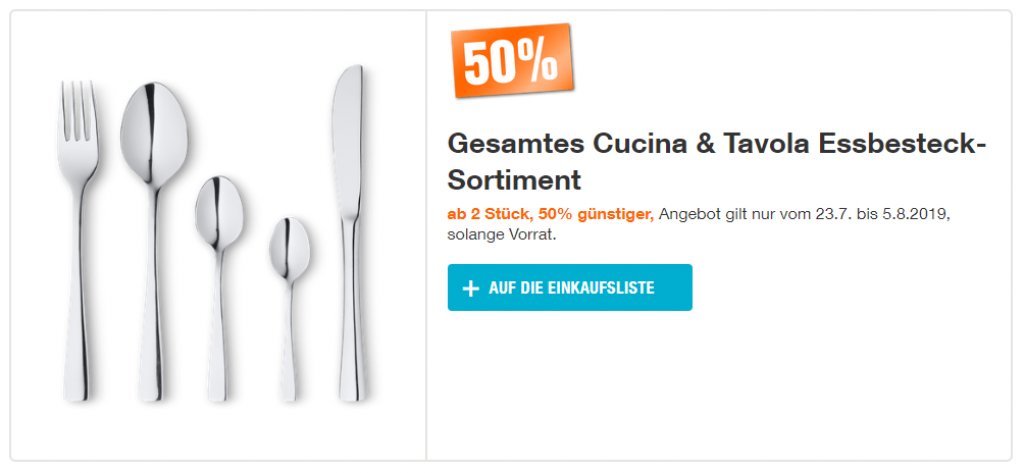
Task: Click the 'solange Vorrat' availability note
Action: point(499,236)
